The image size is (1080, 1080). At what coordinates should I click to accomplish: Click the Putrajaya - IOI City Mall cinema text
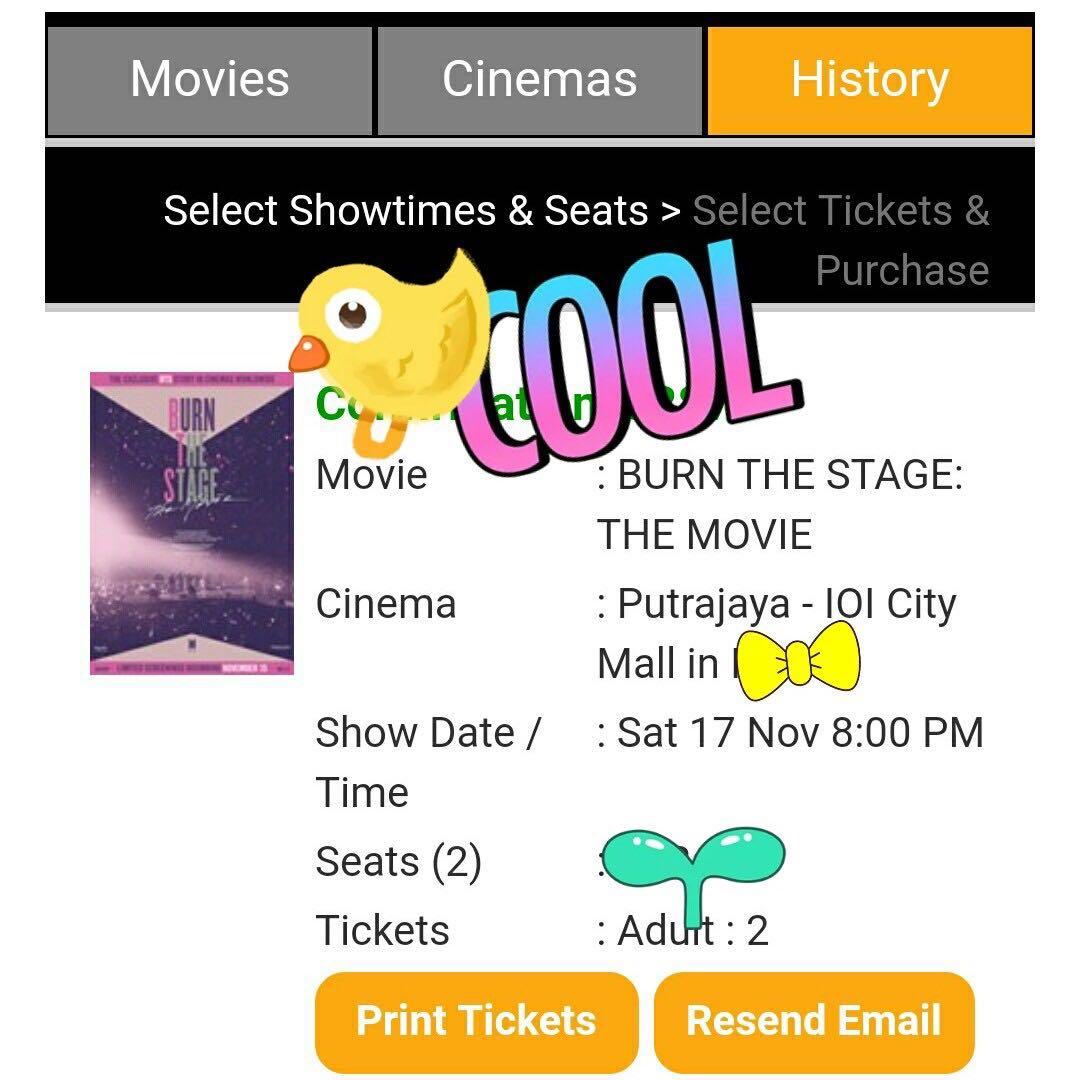click(x=777, y=634)
